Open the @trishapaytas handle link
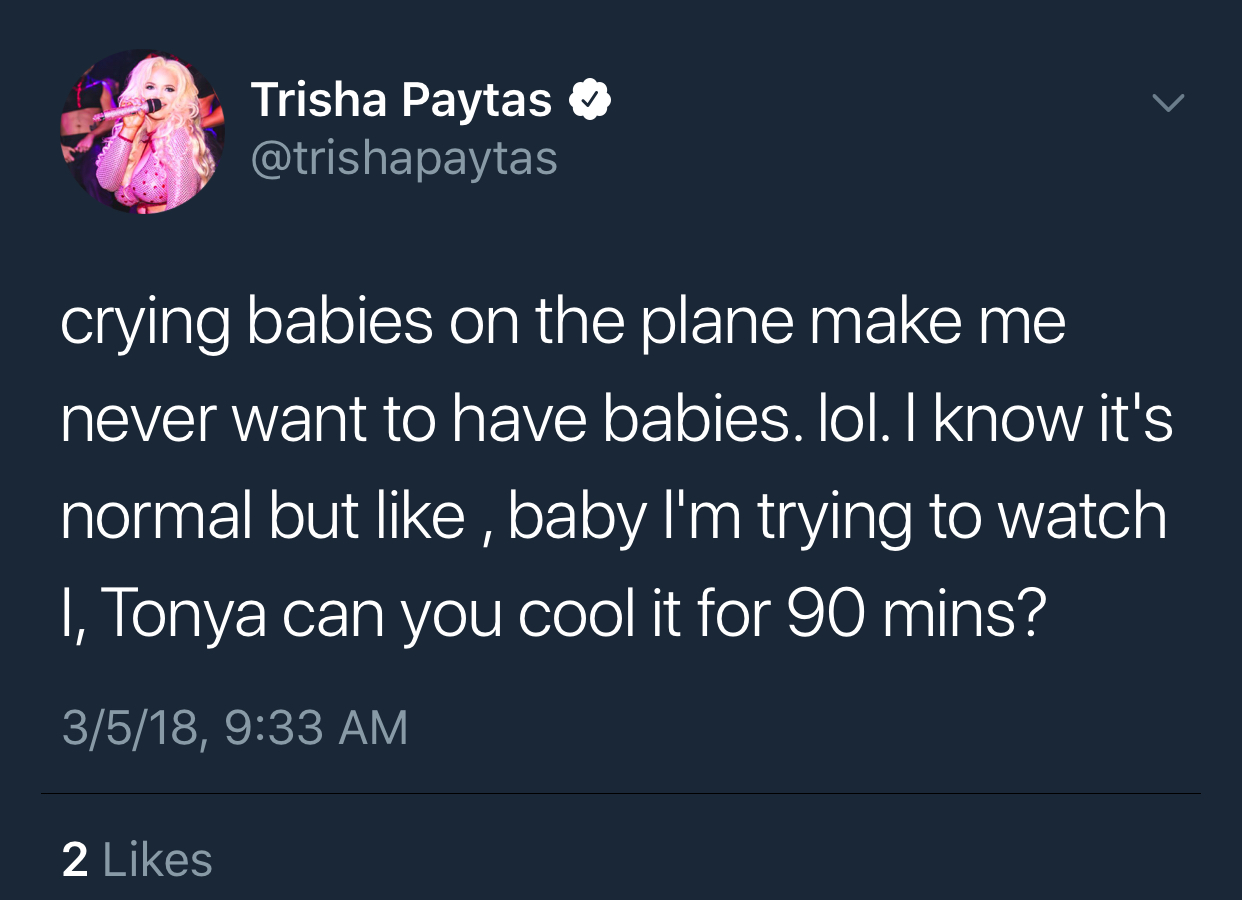 403,158
